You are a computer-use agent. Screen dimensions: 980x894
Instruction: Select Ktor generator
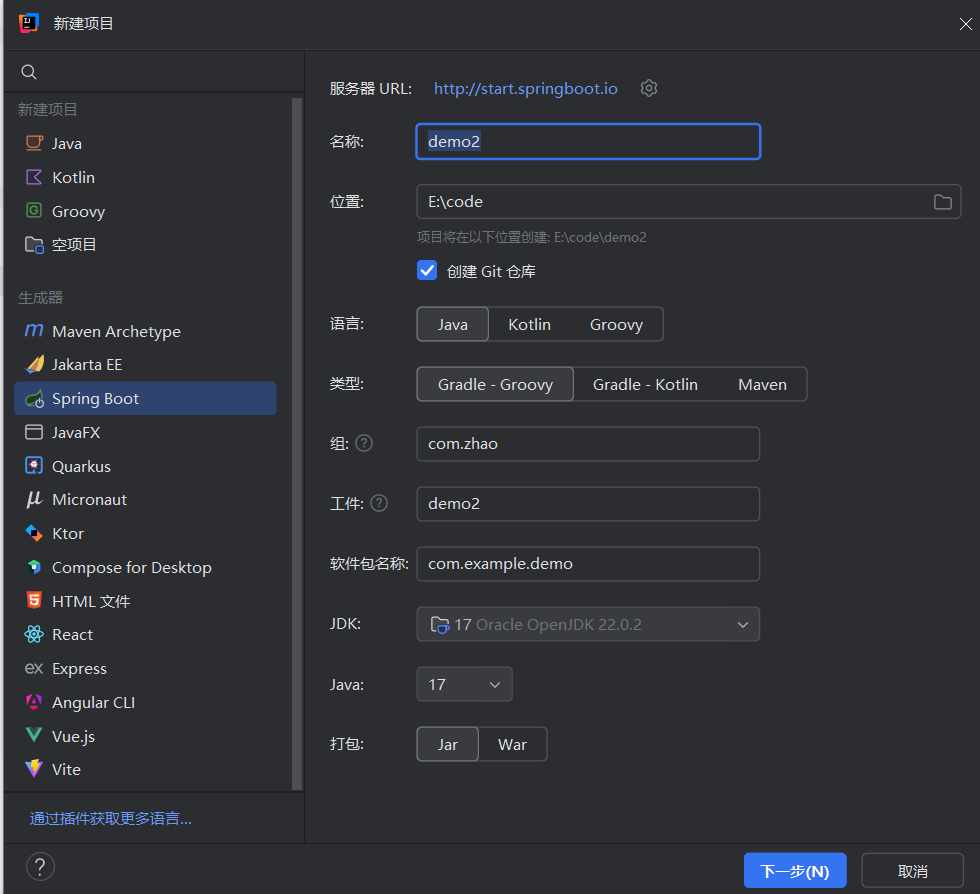click(145, 533)
